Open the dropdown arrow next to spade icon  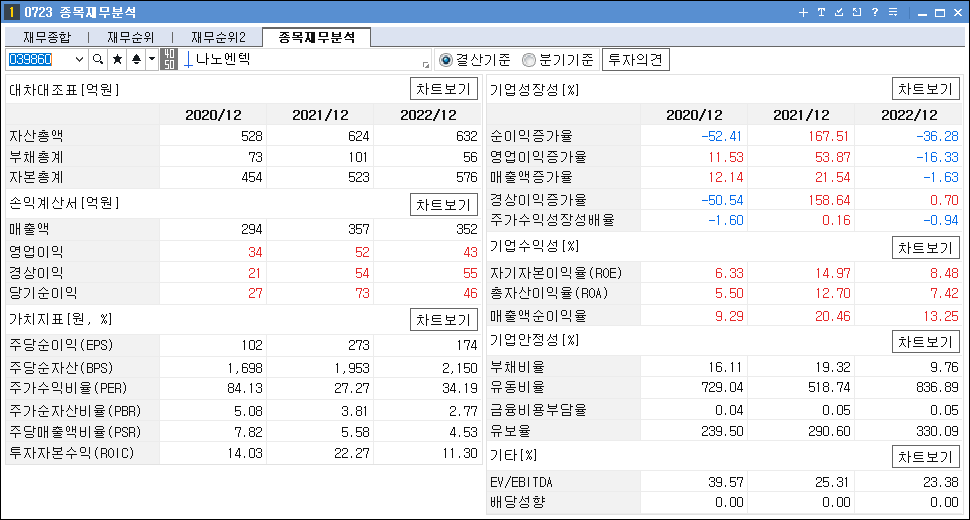point(152,59)
